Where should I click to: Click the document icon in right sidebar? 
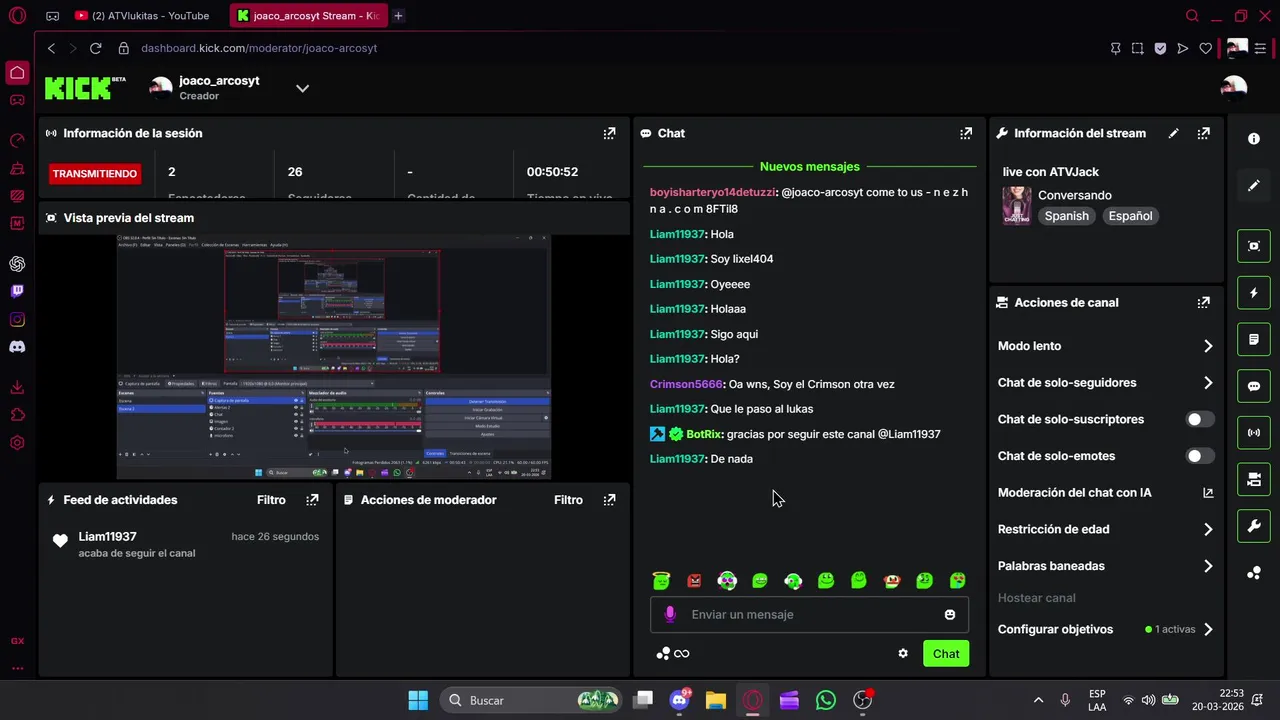[x=1254, y=340]
